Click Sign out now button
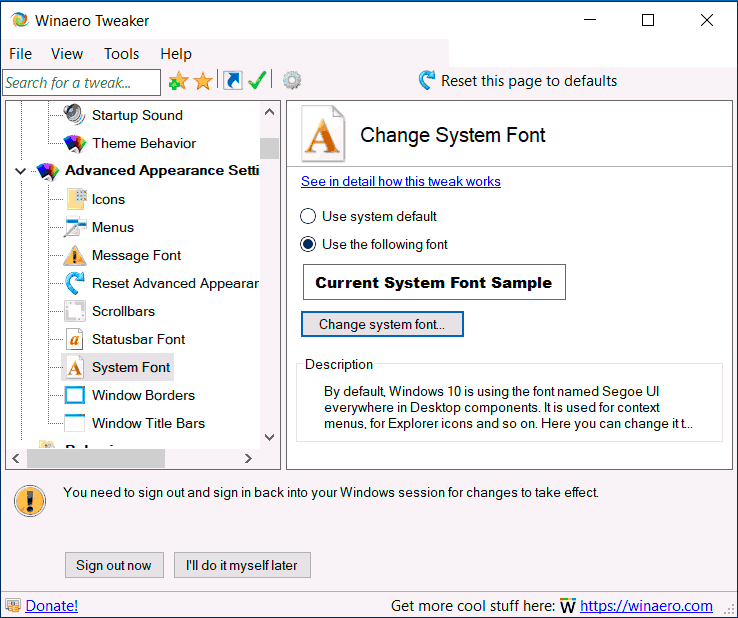The image size is (738, 618). point(114,565)
